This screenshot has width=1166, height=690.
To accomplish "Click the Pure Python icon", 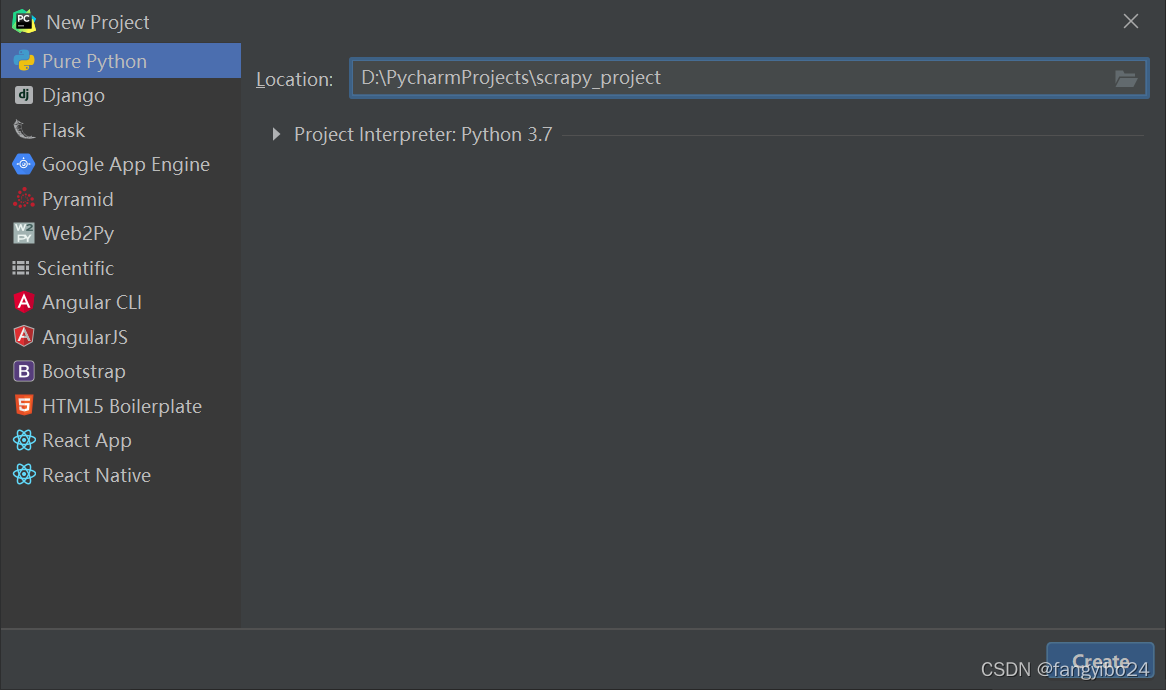I will [x=23, y=61].
